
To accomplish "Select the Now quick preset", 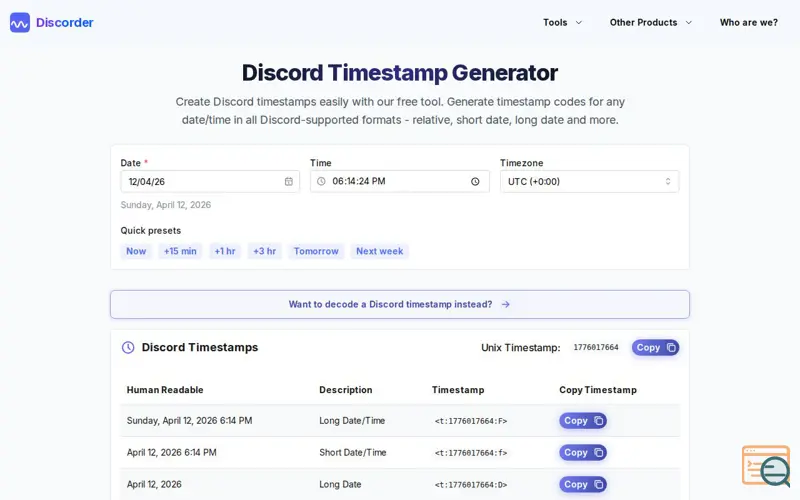I will click(x=136, y=251).
